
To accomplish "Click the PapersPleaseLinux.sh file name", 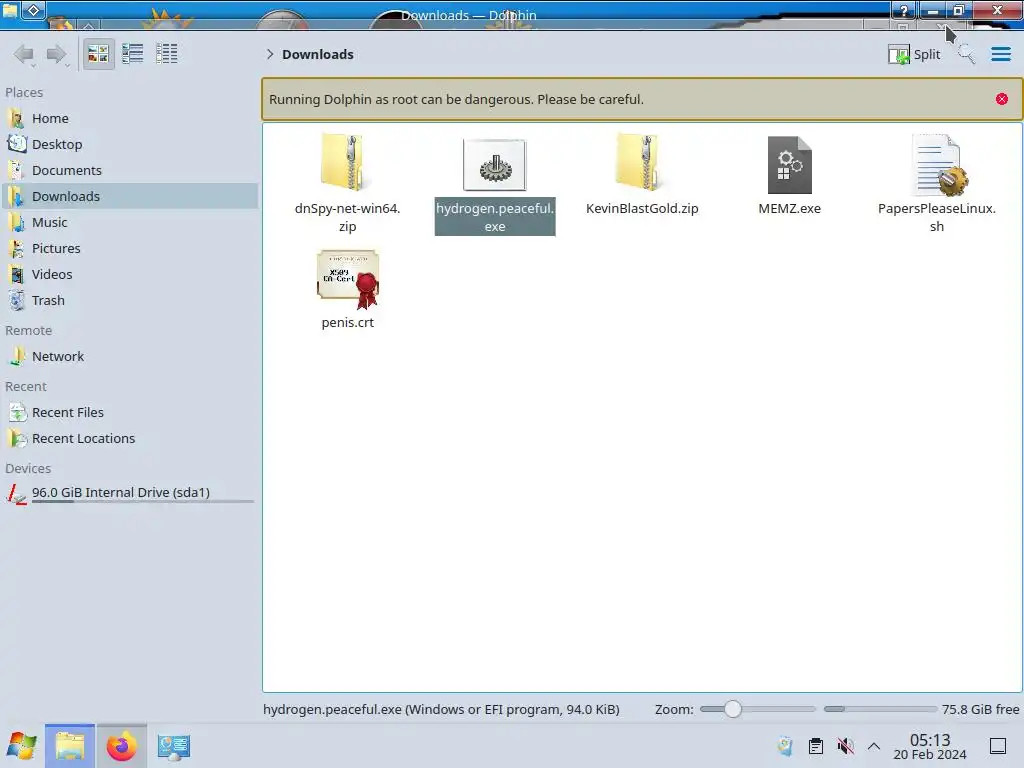I will click(x=936, y=217).
